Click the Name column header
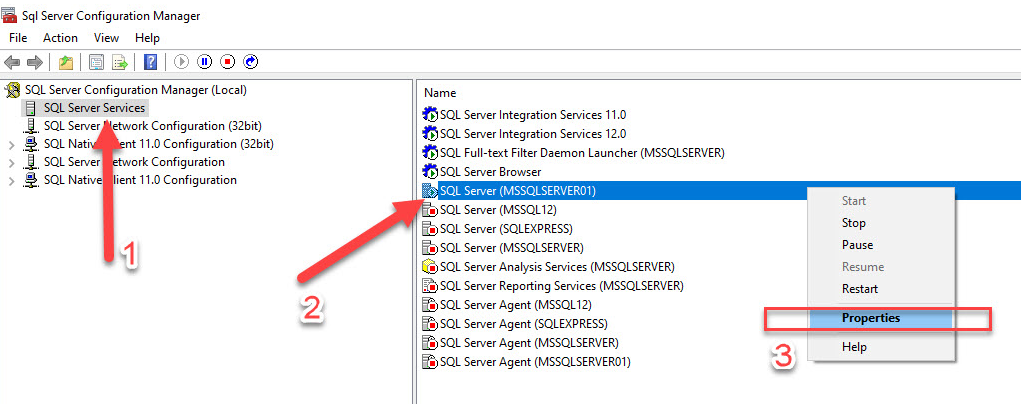Screen dimensions: 1021x404 click(440, 93)
